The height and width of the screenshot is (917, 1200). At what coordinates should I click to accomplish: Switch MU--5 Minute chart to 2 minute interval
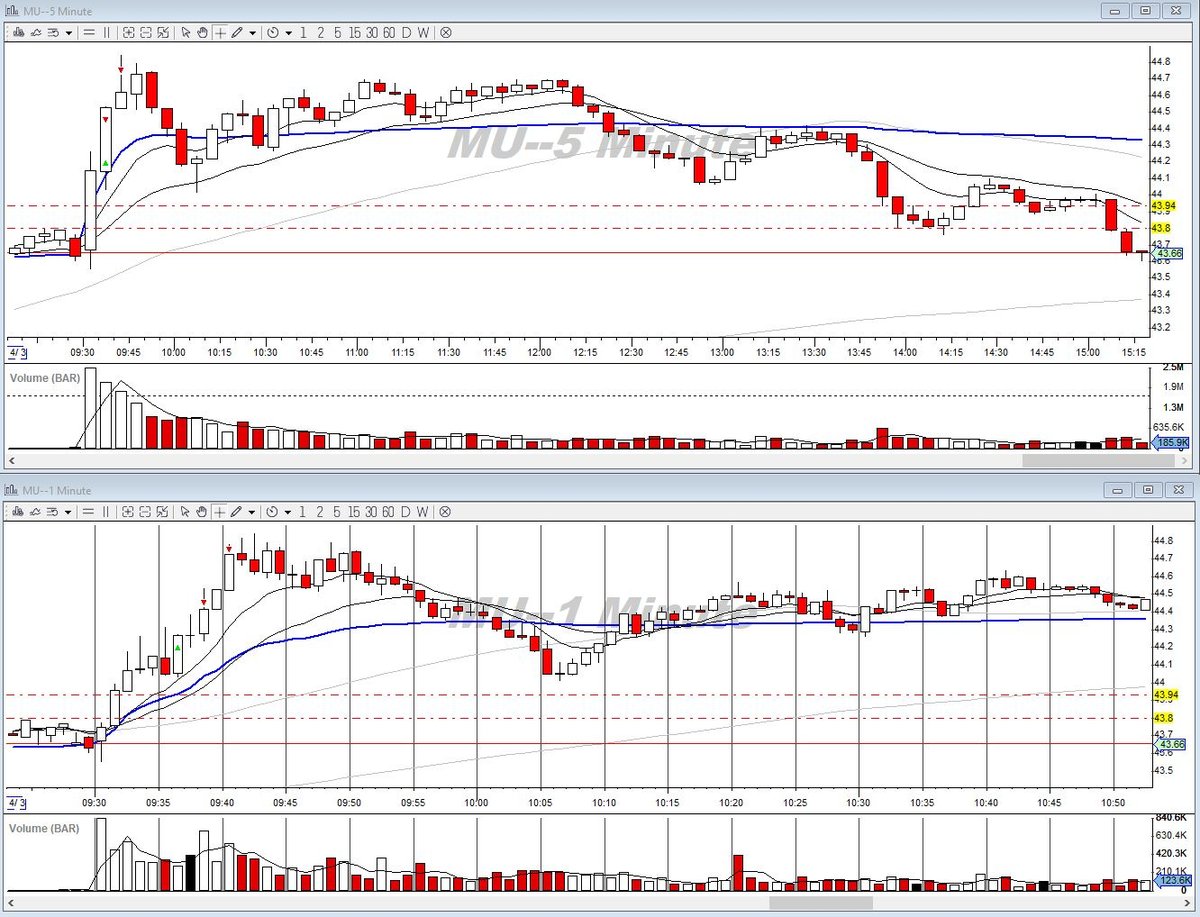pos(320,32)
